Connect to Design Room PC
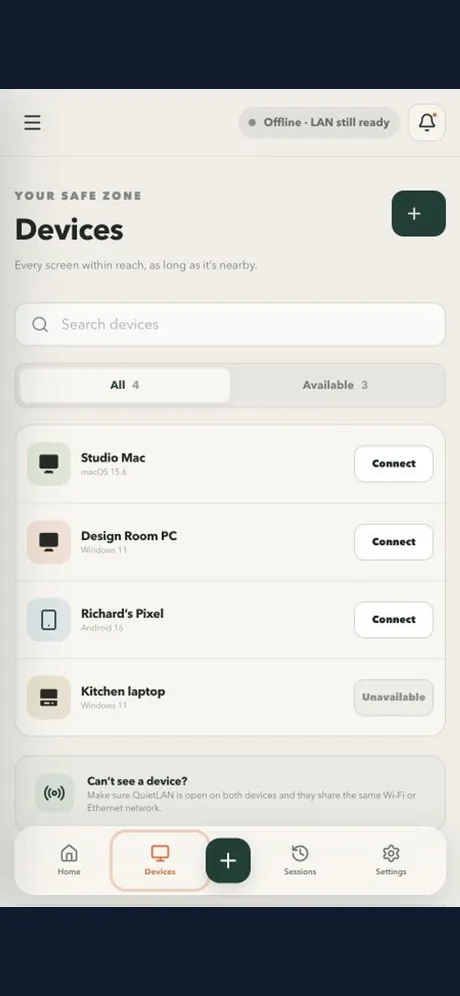Screen dimensions: 460x996 click(x=394, y=542)
